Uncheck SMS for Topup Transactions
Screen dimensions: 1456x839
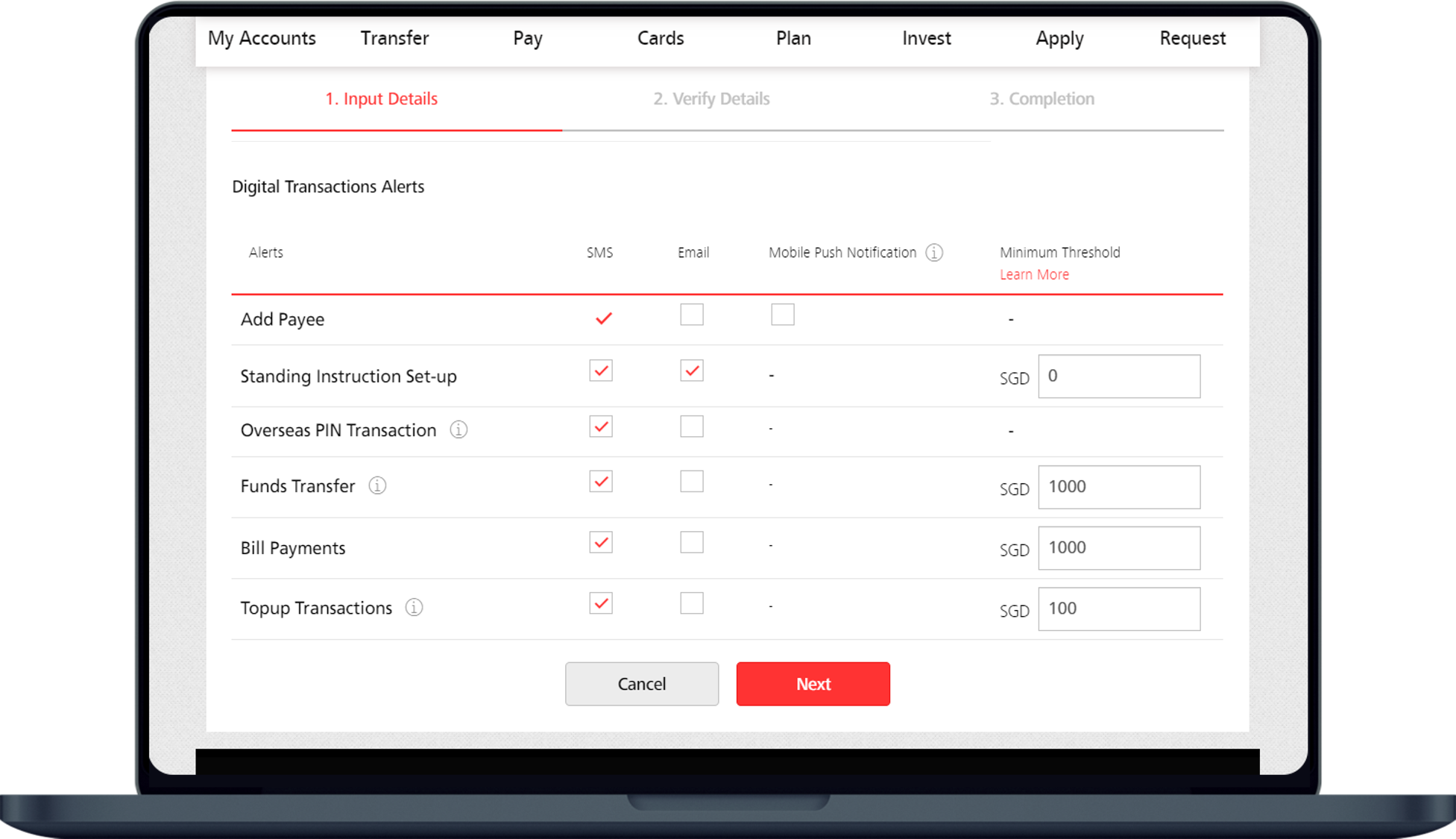point(601,603)
